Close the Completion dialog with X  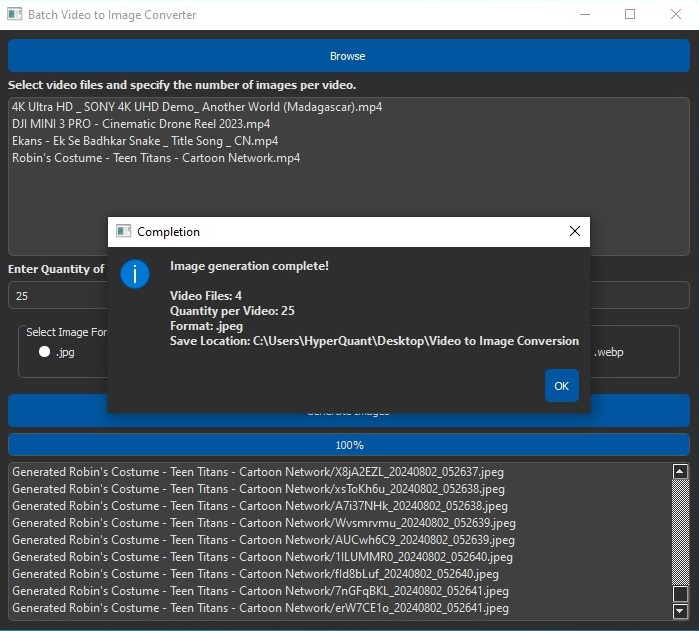pos(574,231)
